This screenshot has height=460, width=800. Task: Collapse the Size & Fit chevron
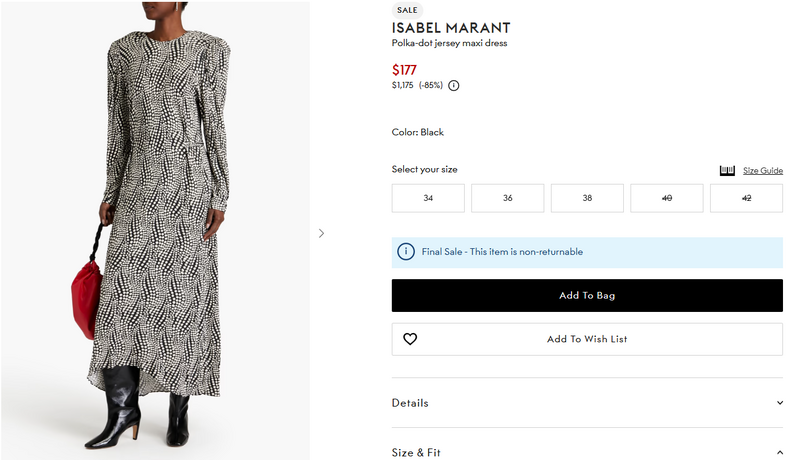click(x=780, y=453)
